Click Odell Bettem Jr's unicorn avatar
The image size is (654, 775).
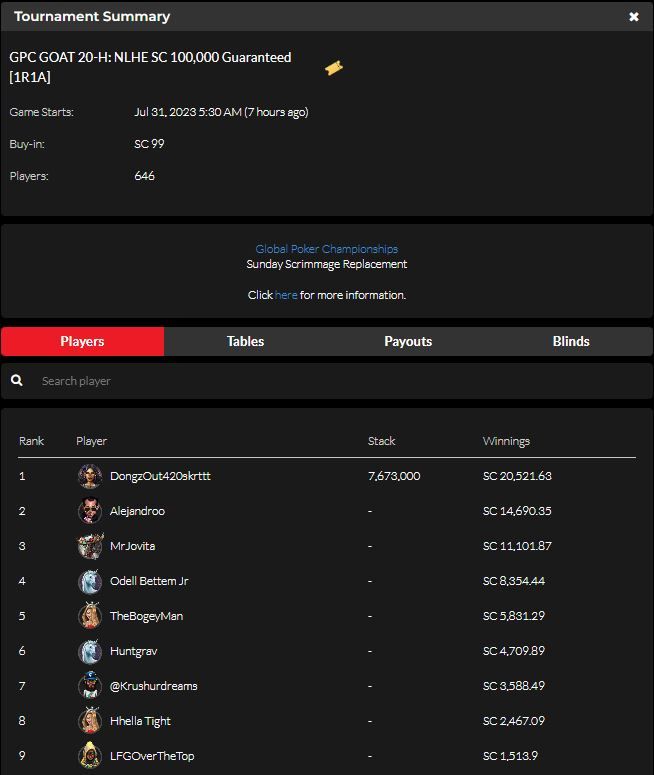90,581
